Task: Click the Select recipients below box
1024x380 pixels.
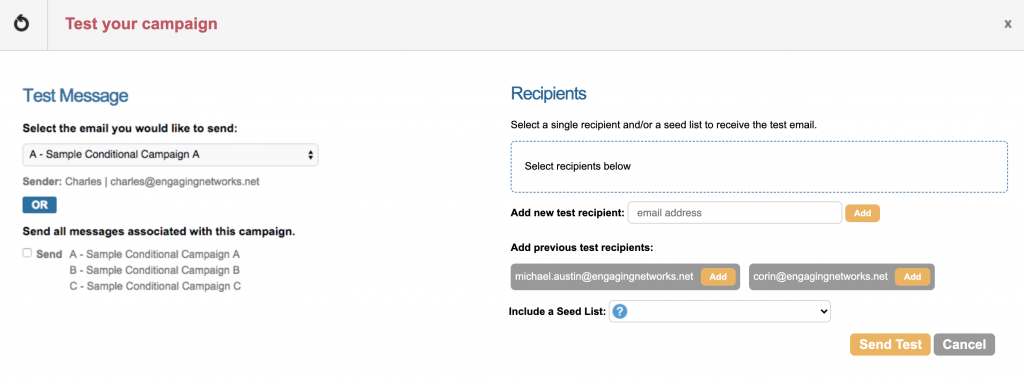Action: pos(759,166)
